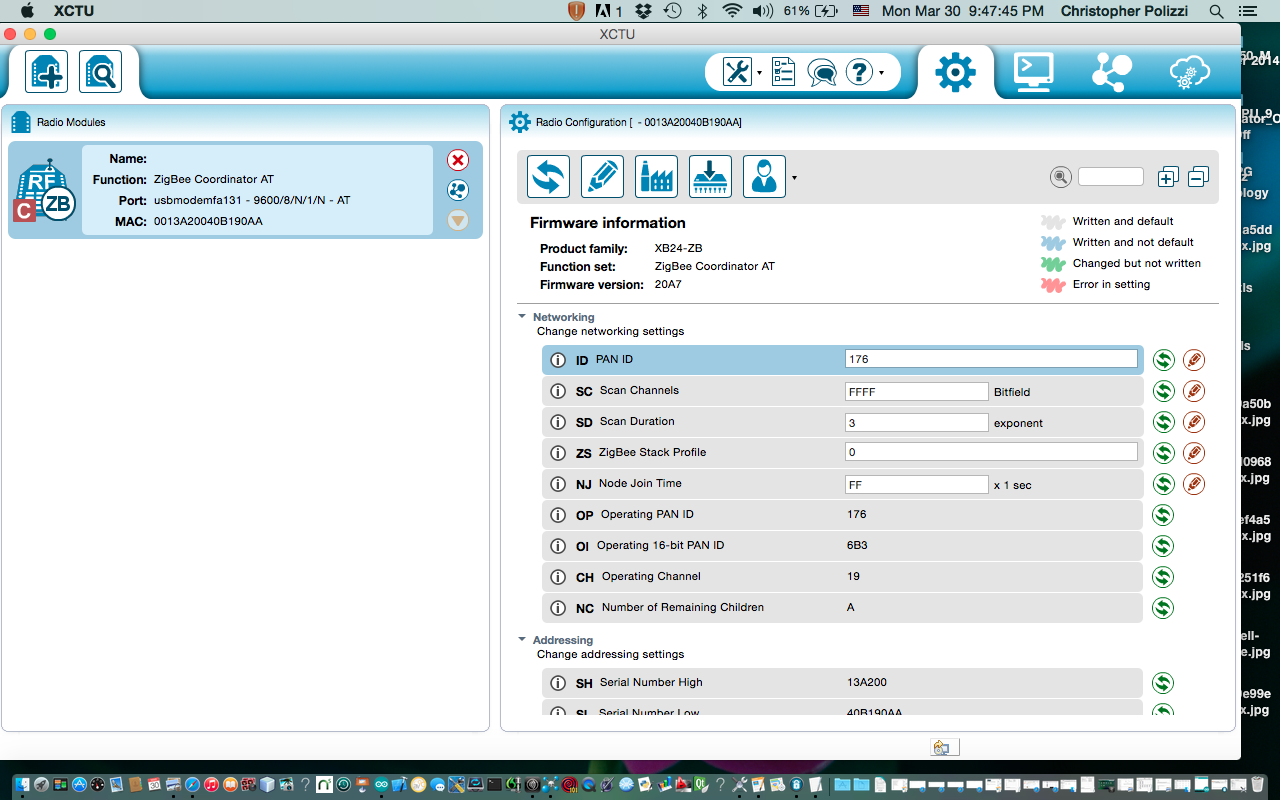This screenshot has height=800, width=1280.
Task: Write the Scan Duration setting to radio
Action: pyautogui.click(x=1194, y=422)
